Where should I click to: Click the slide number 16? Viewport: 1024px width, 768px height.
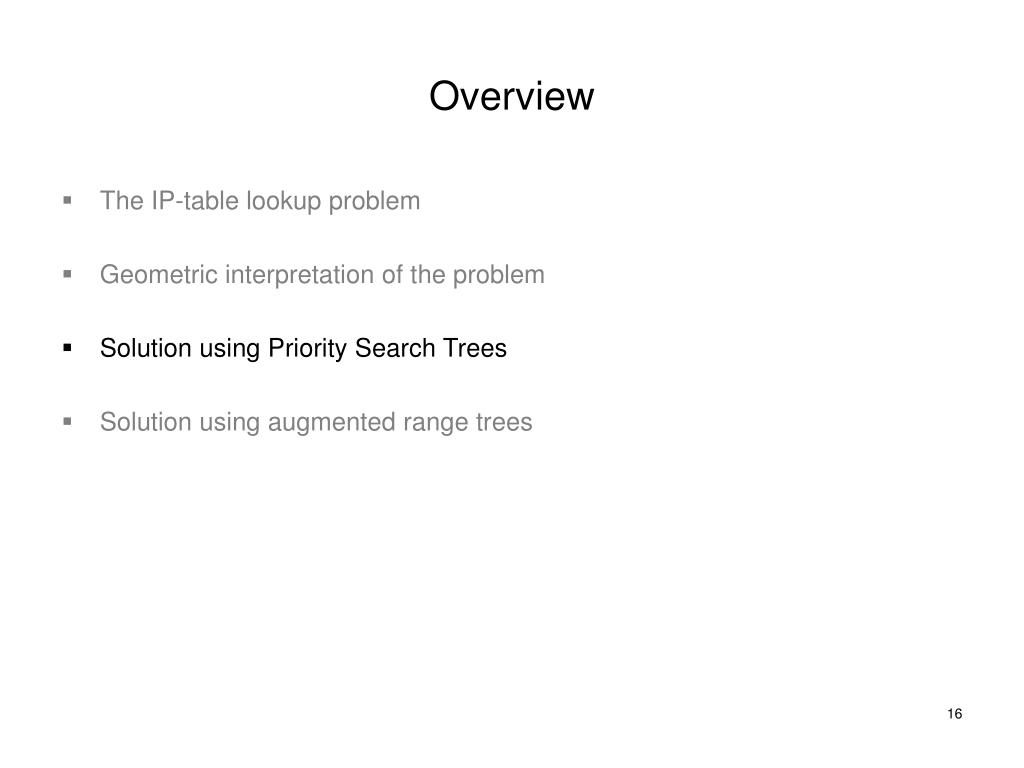[954, 714]
